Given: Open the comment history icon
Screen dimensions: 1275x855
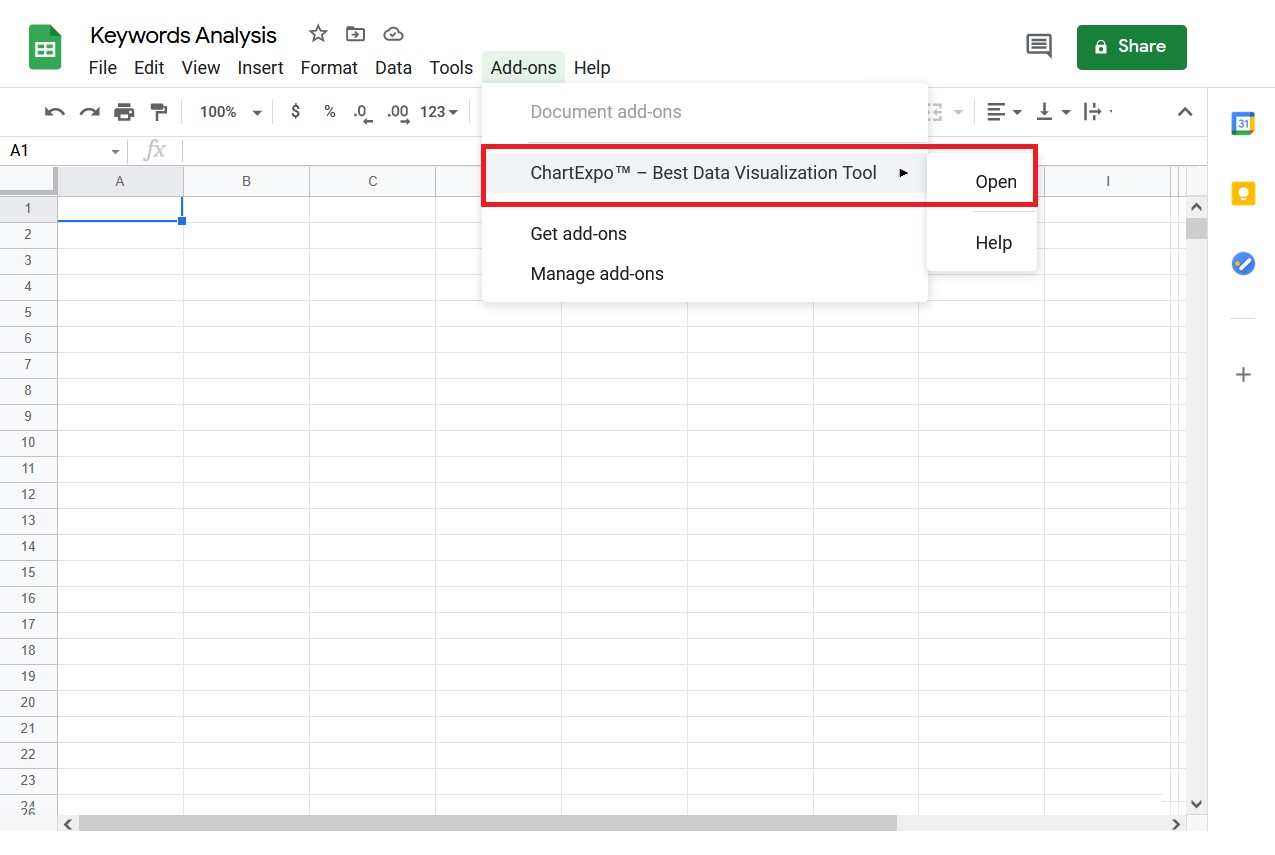Looking at the screenshot, I should (1039, 46).
